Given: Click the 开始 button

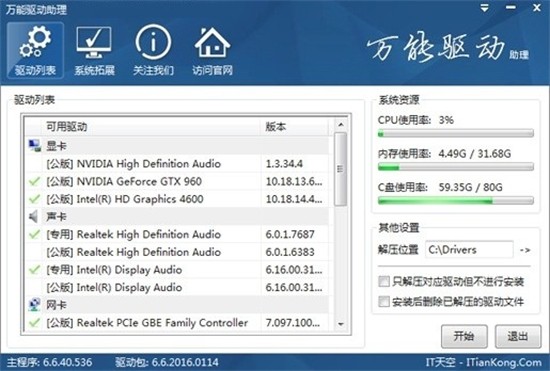Looking at the screenshot, I should point(464,336).
